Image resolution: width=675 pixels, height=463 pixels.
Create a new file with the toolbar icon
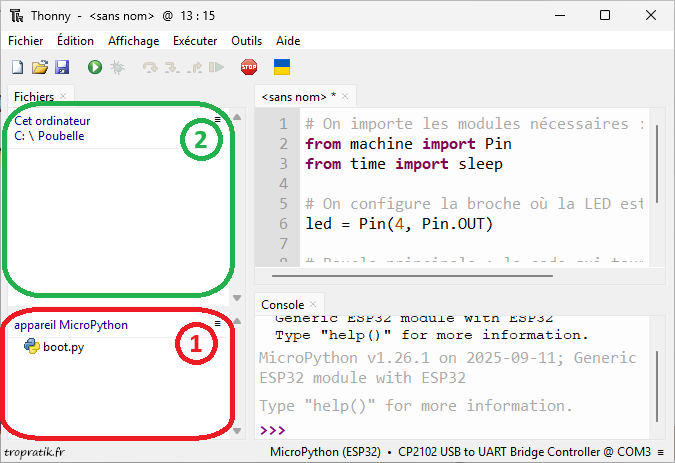click(17, 67)
